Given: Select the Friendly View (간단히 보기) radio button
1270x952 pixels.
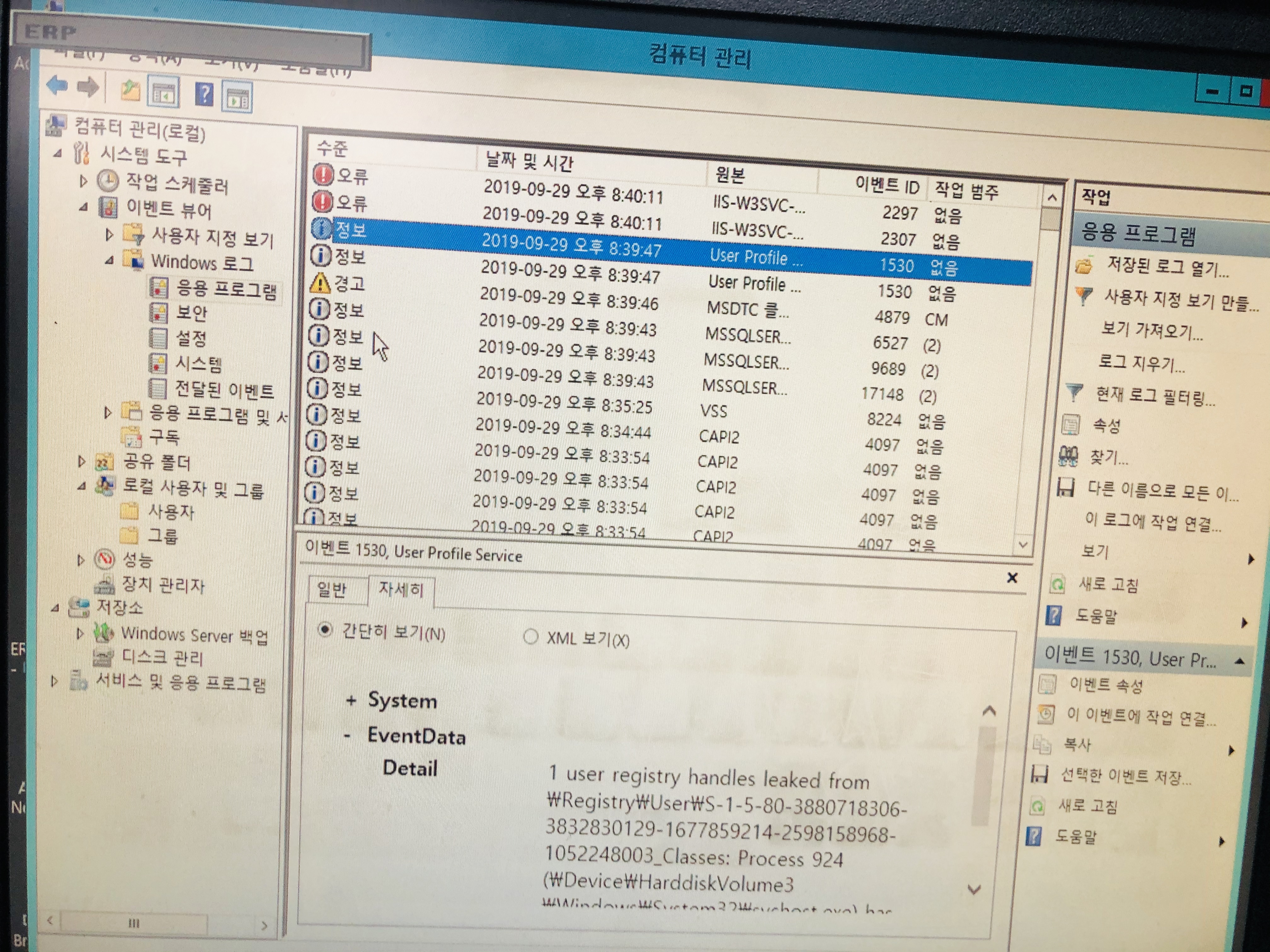Looking at the screenshot, I should pos(325,630).
